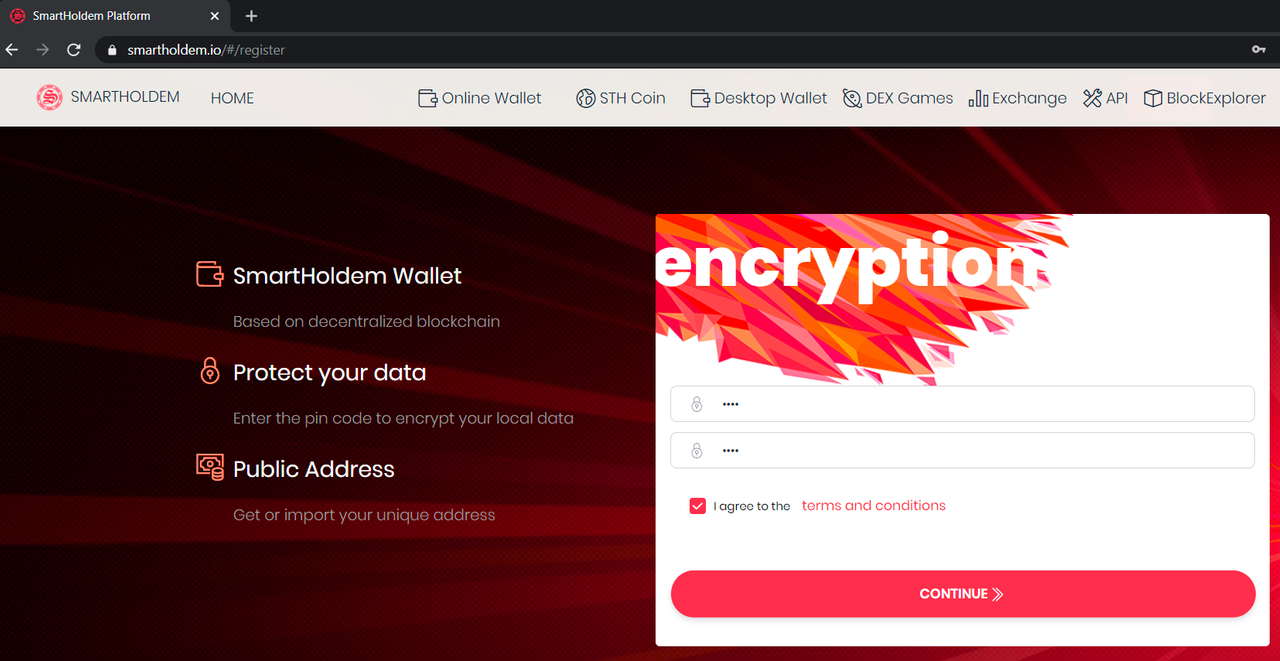
Task: Open the Online Wallet link
Action: pos(479,98)
